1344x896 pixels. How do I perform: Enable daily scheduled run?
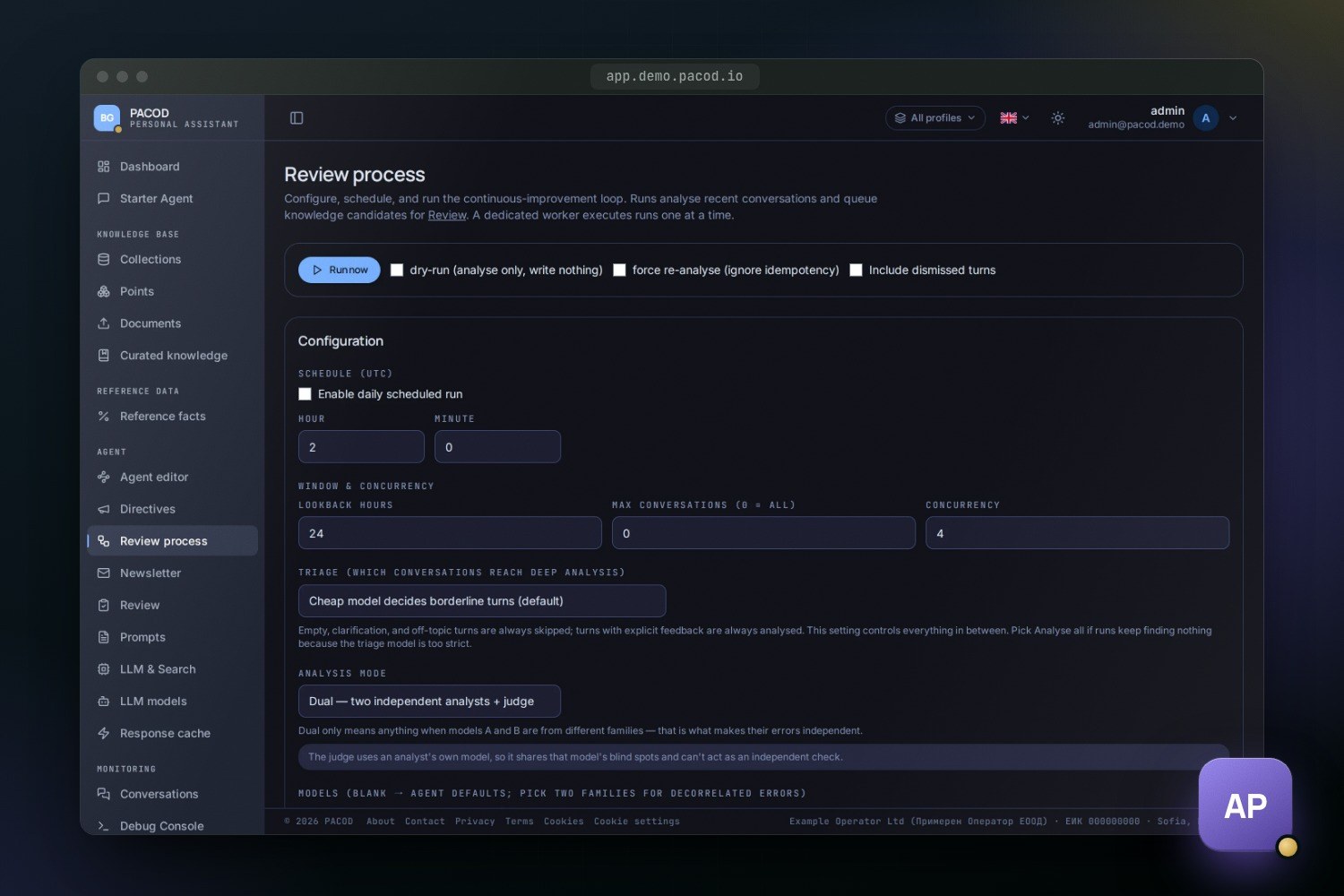pos(305,394)
